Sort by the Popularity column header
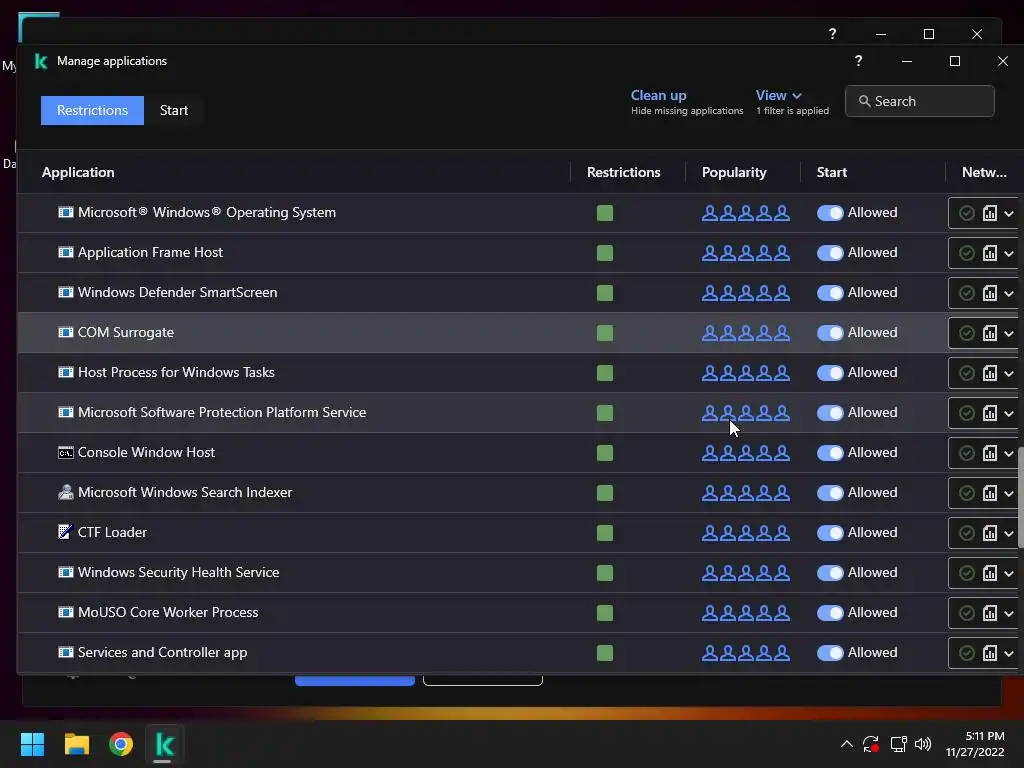The image size is (1024, 768). click(734, 172)
